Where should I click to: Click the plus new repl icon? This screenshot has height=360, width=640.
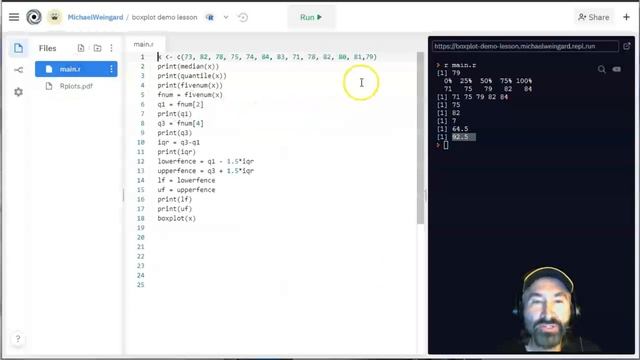[627, 17]
